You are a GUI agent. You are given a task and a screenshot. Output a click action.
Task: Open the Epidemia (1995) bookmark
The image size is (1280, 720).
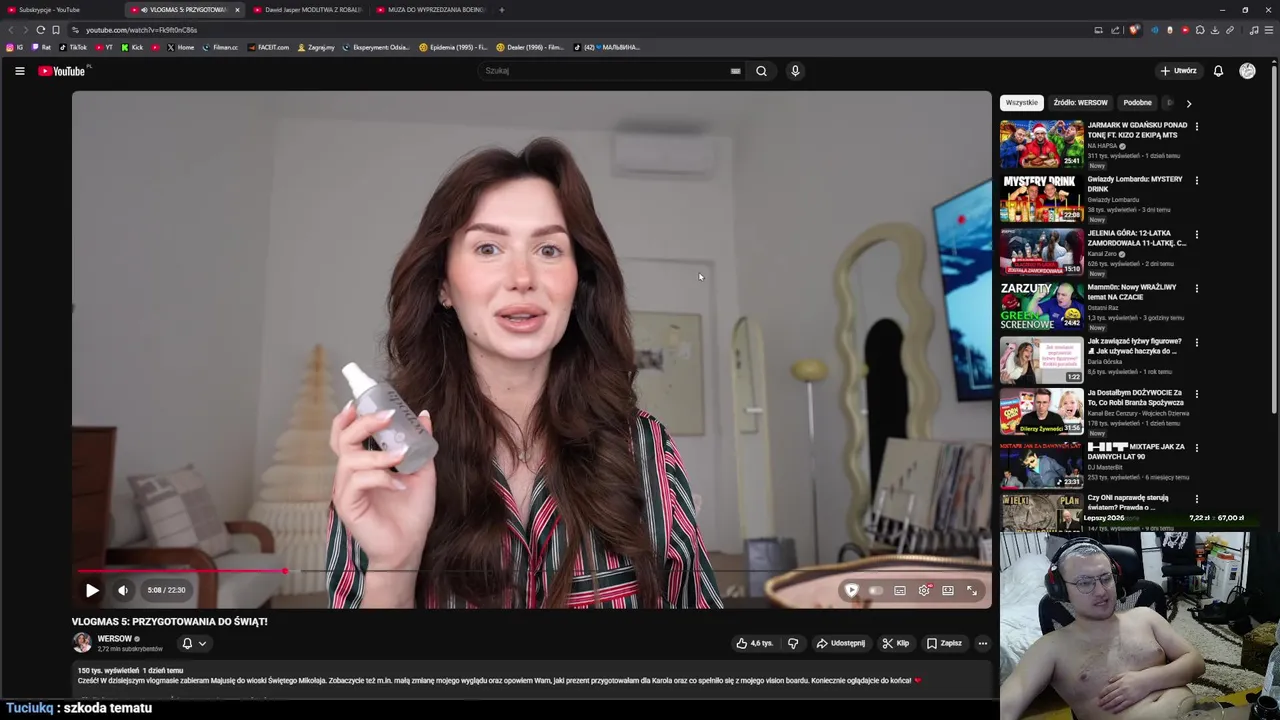pyautogui.click(x=453, y=47)
